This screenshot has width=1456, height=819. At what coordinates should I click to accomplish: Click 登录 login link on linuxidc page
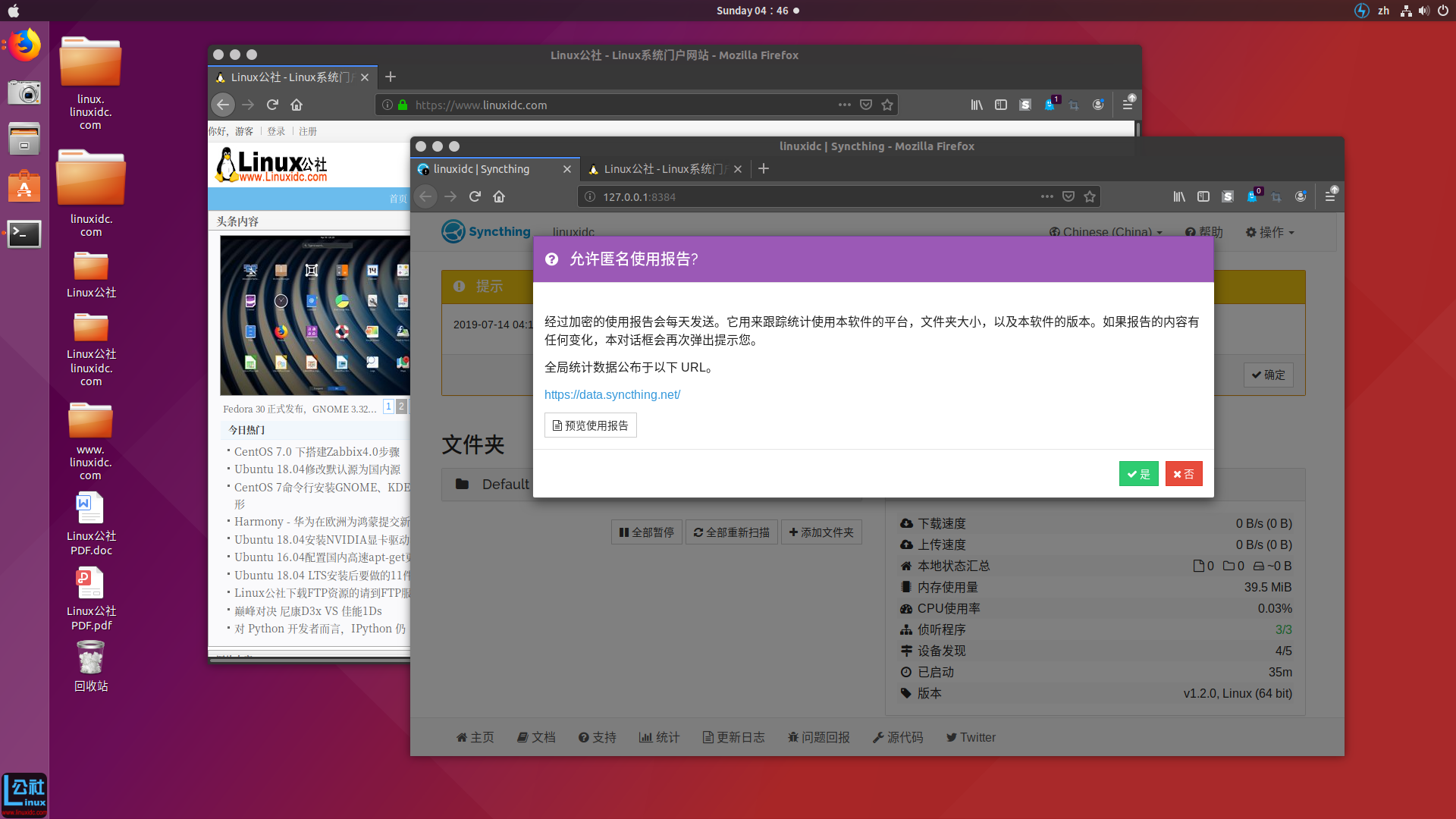click(276, 131)
